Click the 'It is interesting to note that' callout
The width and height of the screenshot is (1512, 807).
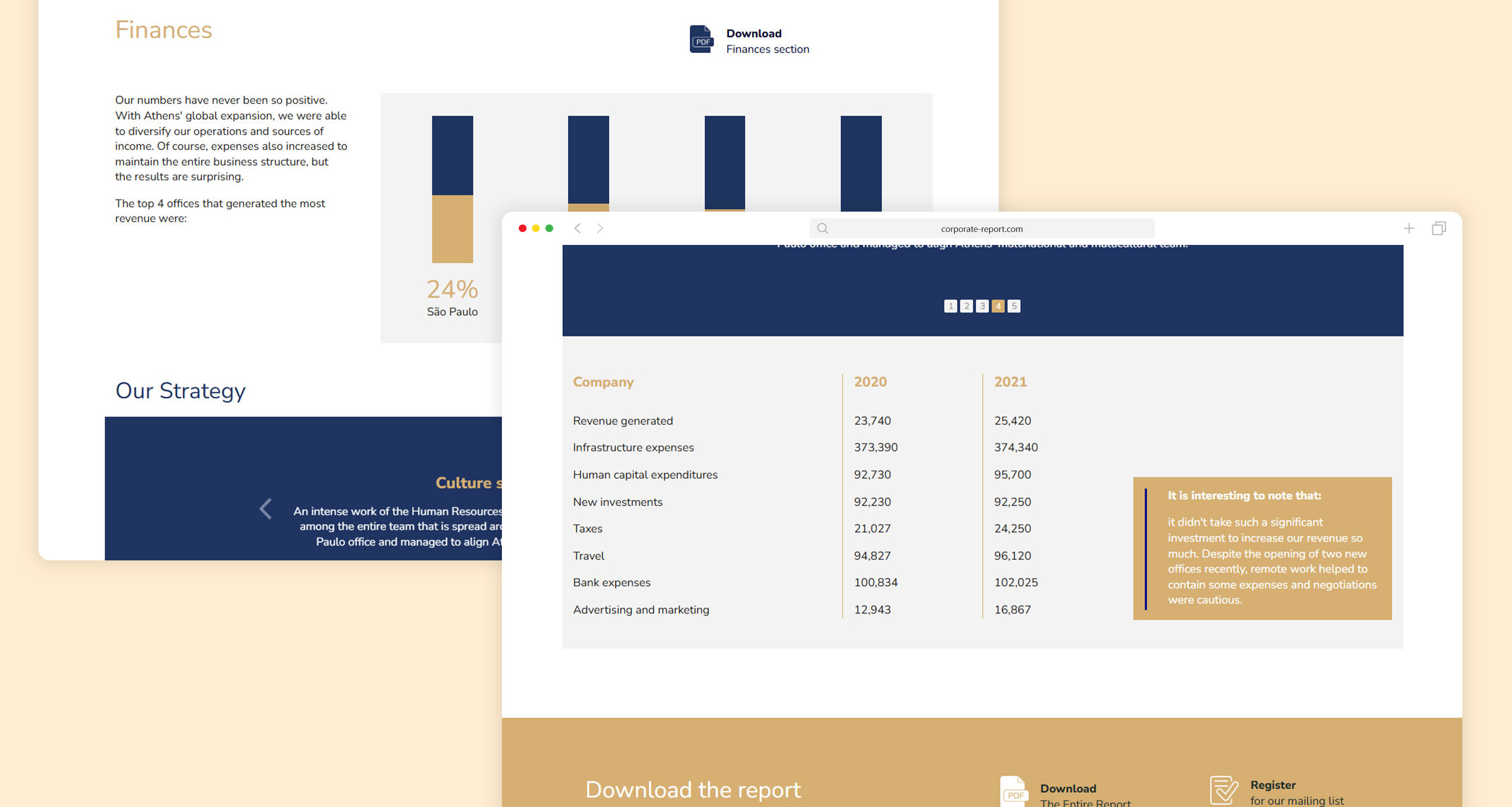coord(1262,549)
